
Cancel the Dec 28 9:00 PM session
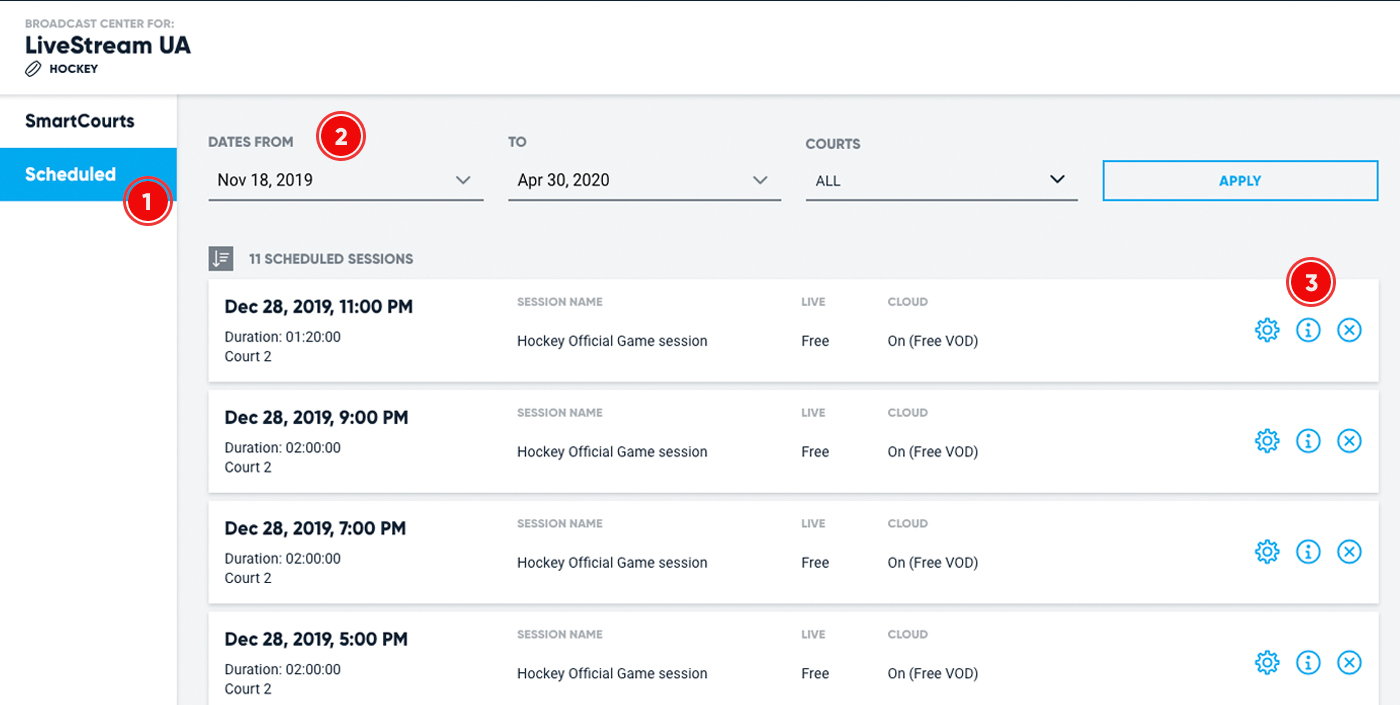[x=1349, y=440]
